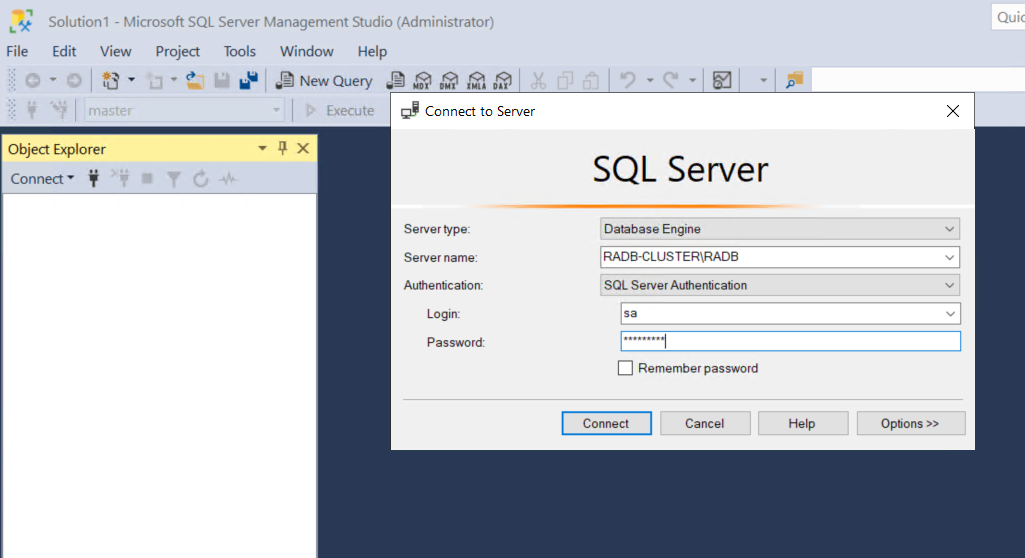Click the Cut scissors icon
The height and width of the screenshot is (558, 1025).
(538, 80)
